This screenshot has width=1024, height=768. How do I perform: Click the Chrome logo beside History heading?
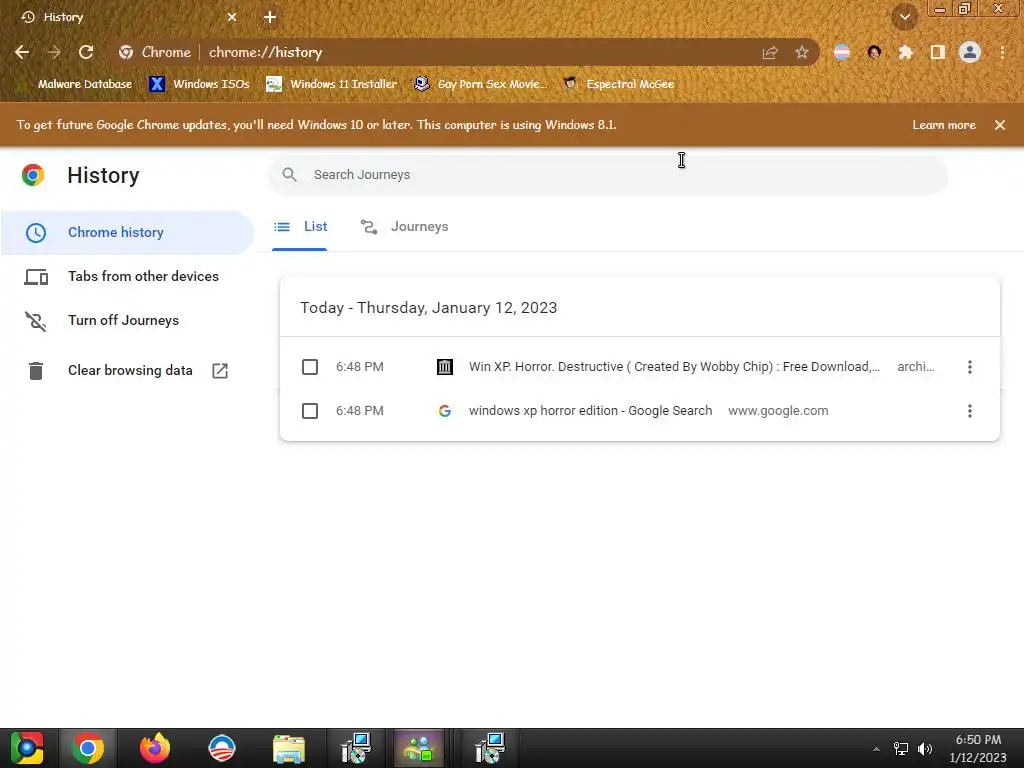(x=33, y=175)
